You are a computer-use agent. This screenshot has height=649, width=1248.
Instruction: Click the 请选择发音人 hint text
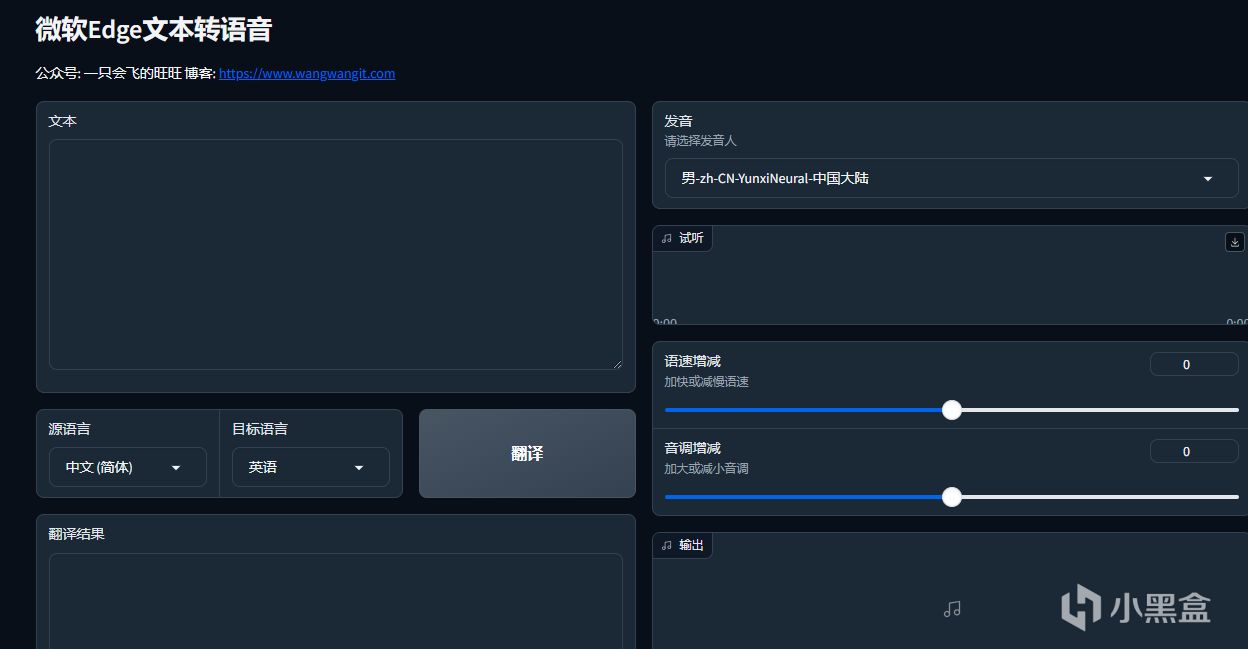(700, 141)
